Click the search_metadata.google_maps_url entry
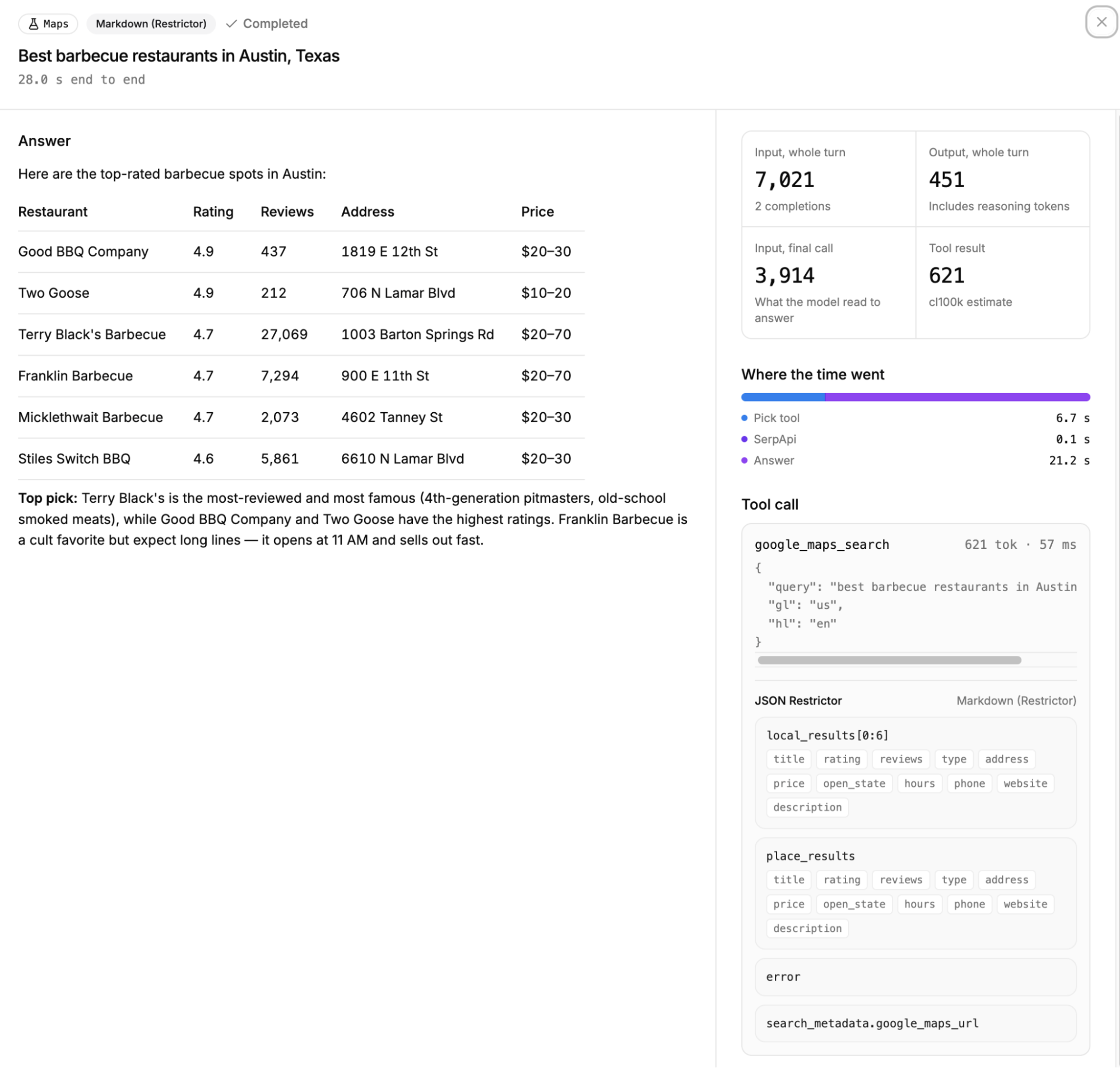The image size is (1120, 1068). click(x=915, y=1023)
